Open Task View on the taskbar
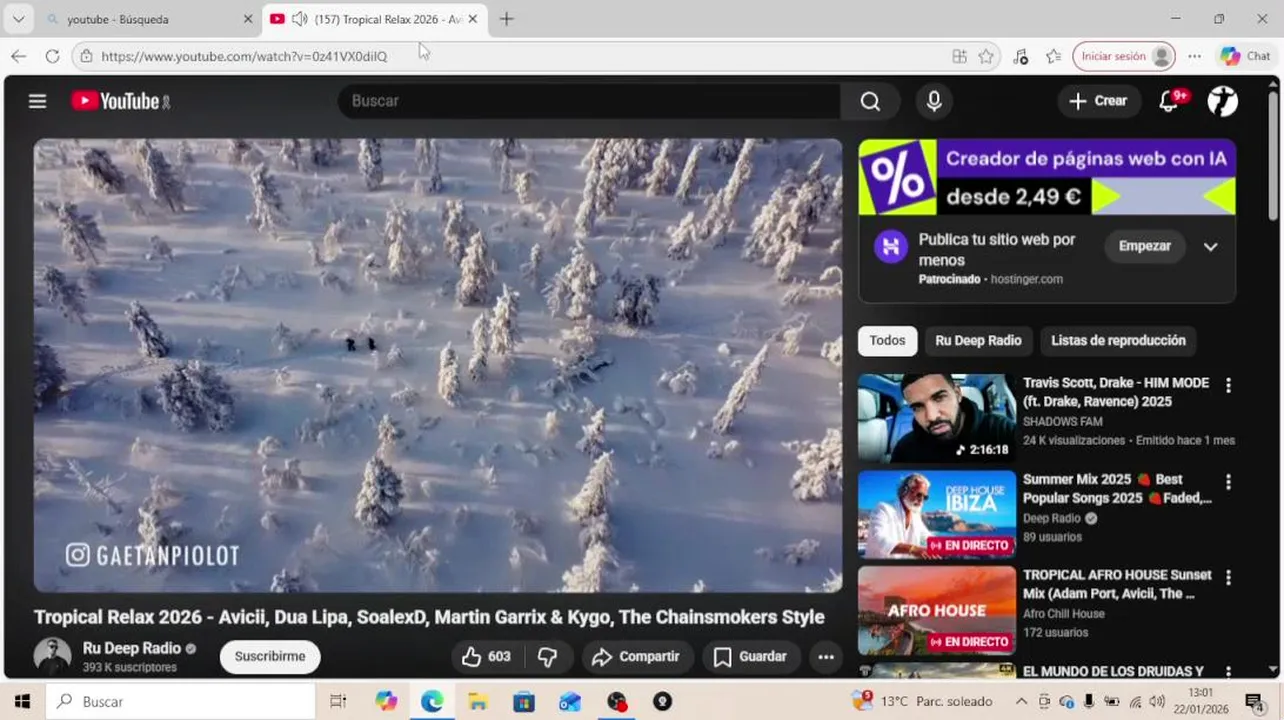The width and height of the screenshot is (1284, 720). click(x=338, y=701)
